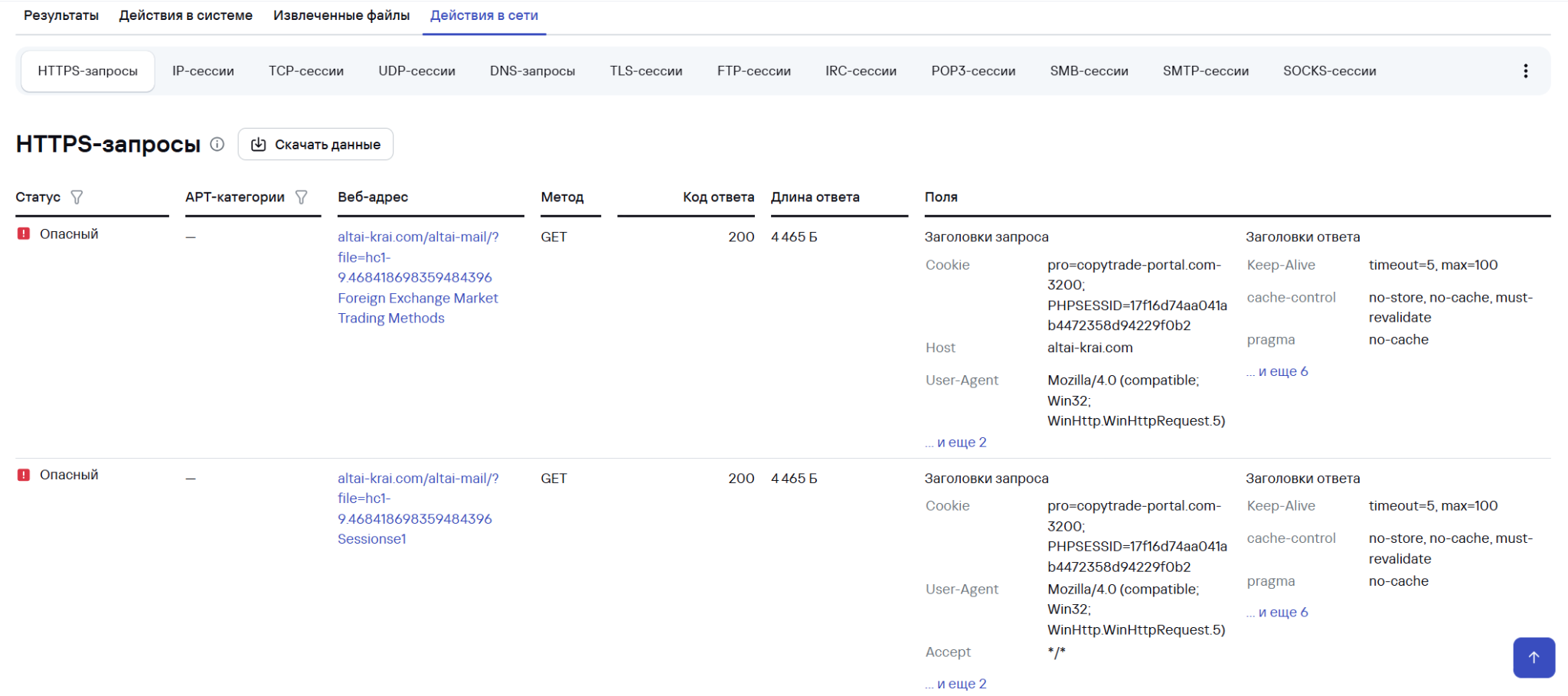Open the Статус column filter
Image resolution: width=1568 pixels, height=696 pixels.
tap(77, 198)
